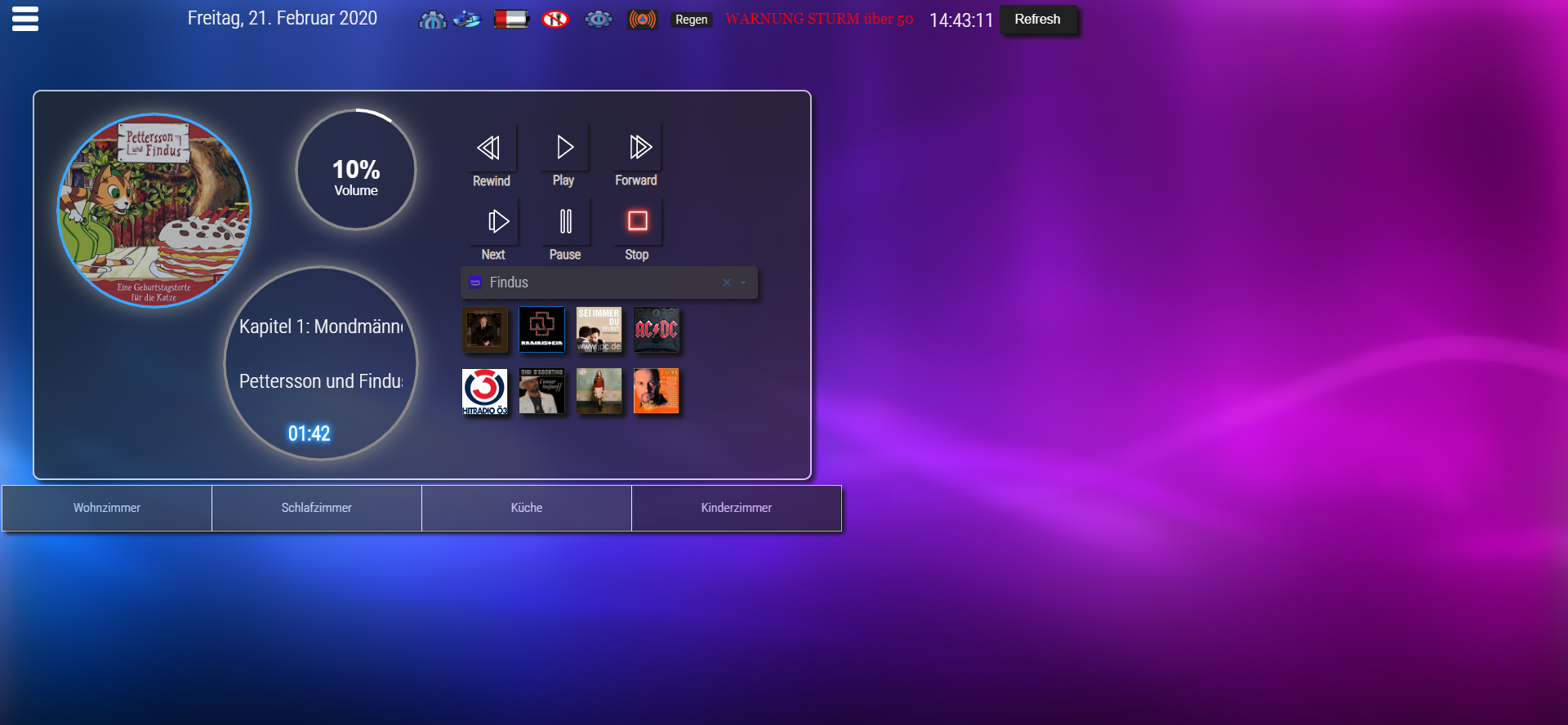Click the Refresh button
Viewport: 1568px width, 725px height.
click(1037, 20)
